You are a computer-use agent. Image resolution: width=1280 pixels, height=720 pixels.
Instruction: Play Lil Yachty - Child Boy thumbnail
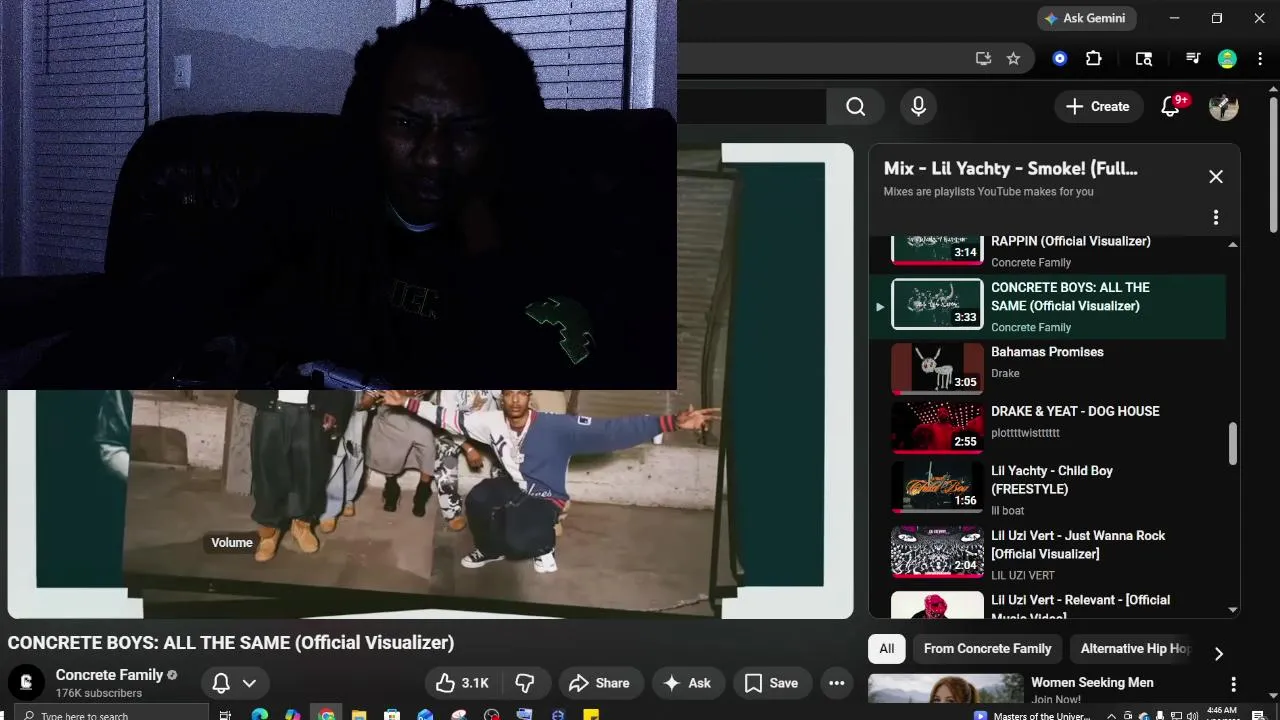tap(937, 486)
